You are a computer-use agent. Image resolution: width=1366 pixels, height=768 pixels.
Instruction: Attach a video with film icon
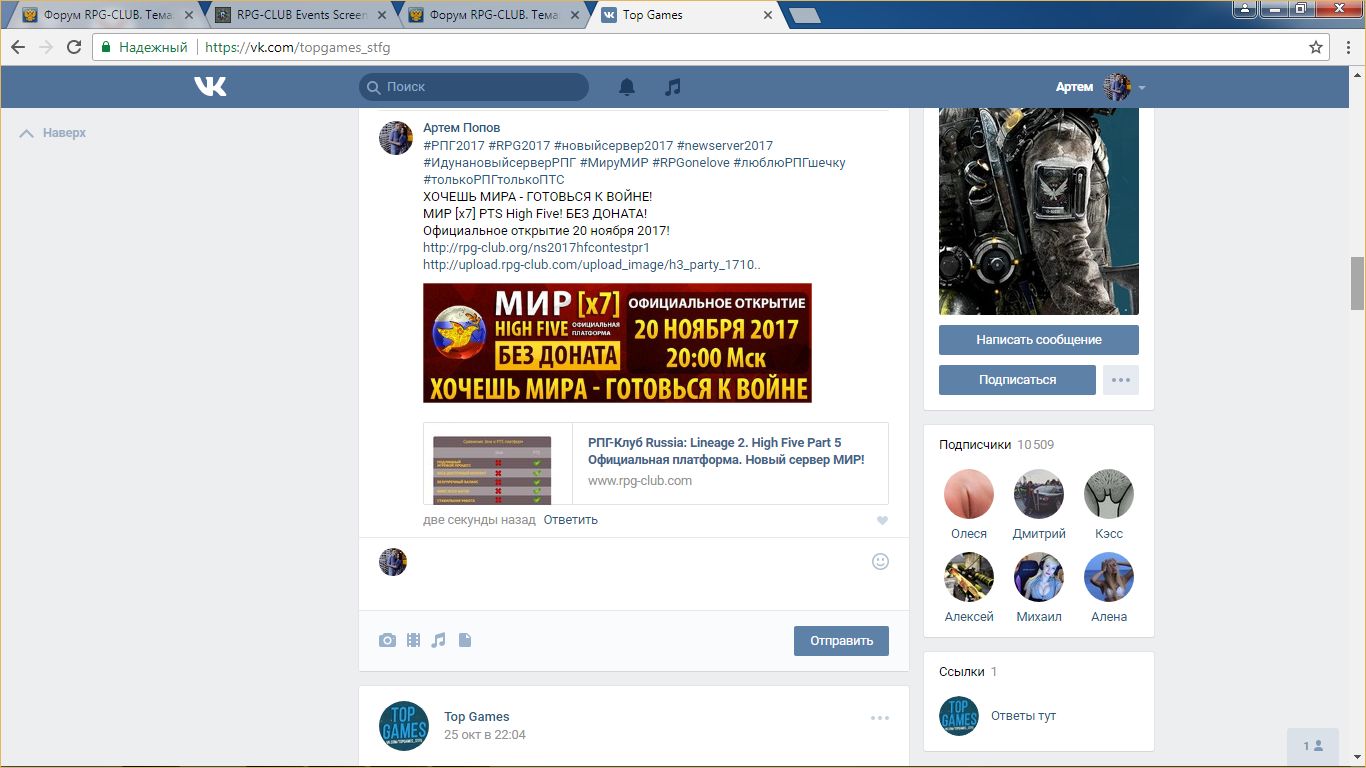click(413, 640)
